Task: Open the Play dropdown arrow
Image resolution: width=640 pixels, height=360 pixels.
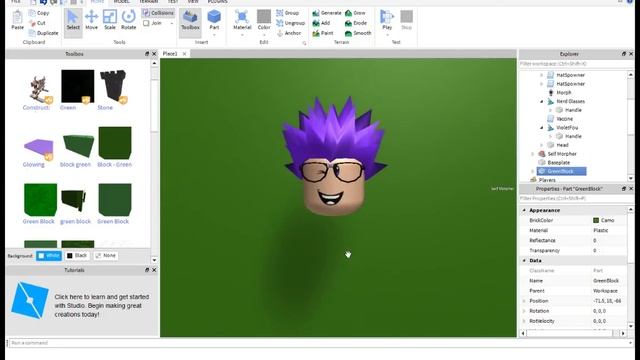Action: pos(387,35)
